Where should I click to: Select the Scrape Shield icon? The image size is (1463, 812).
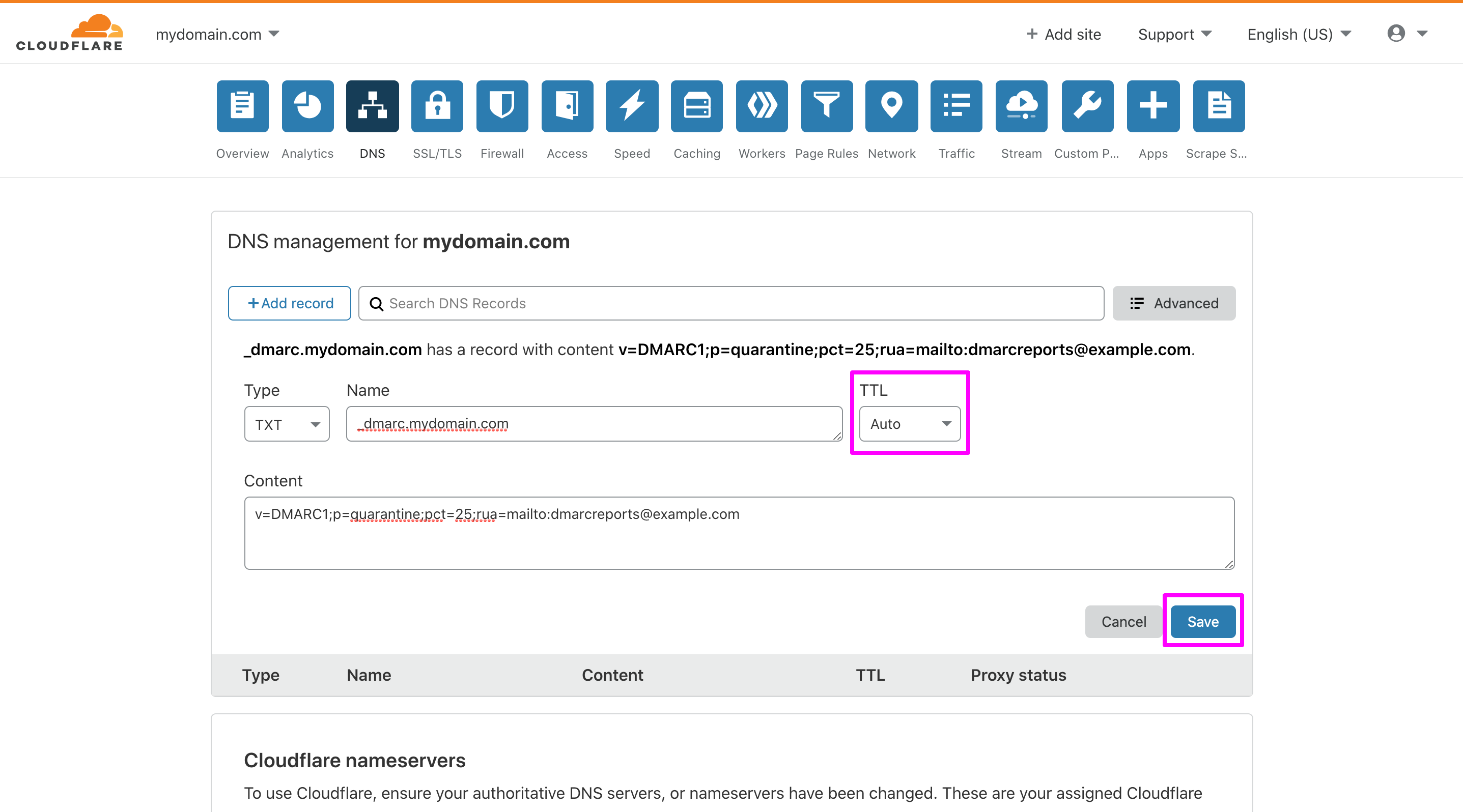point(1218,106)
